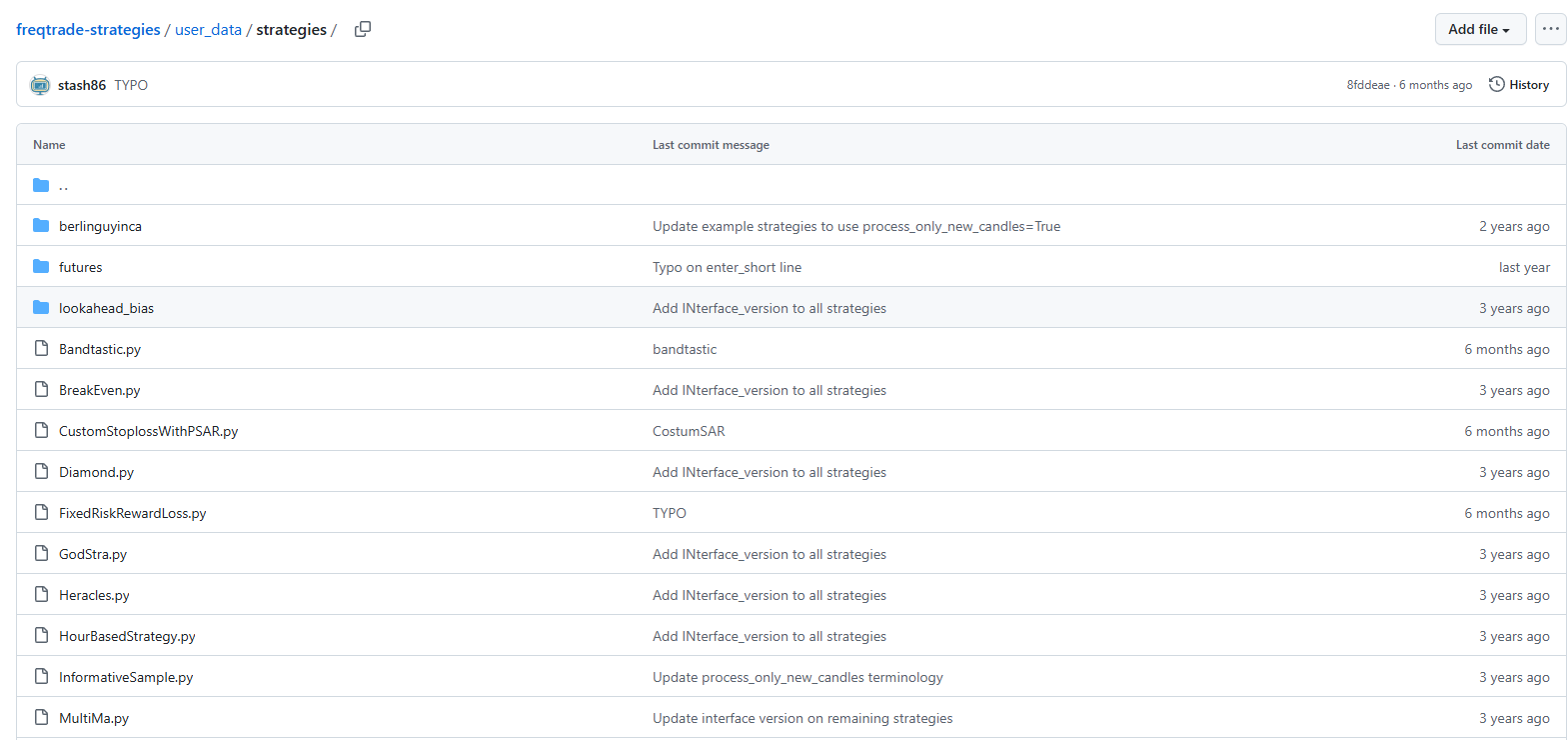The image size is (1568, 740).
Task: Click the stash86 avatar icon
Action: [40, 85]
